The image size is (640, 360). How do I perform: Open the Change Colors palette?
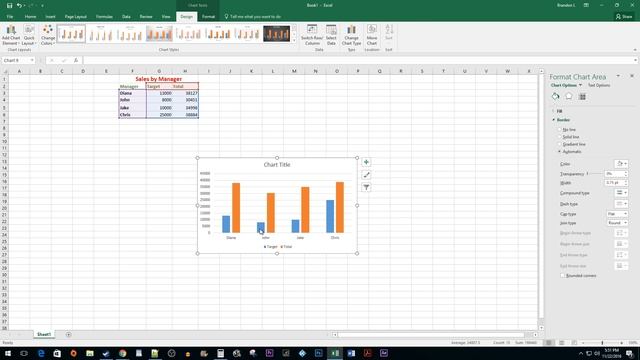(x=48, y=35)
